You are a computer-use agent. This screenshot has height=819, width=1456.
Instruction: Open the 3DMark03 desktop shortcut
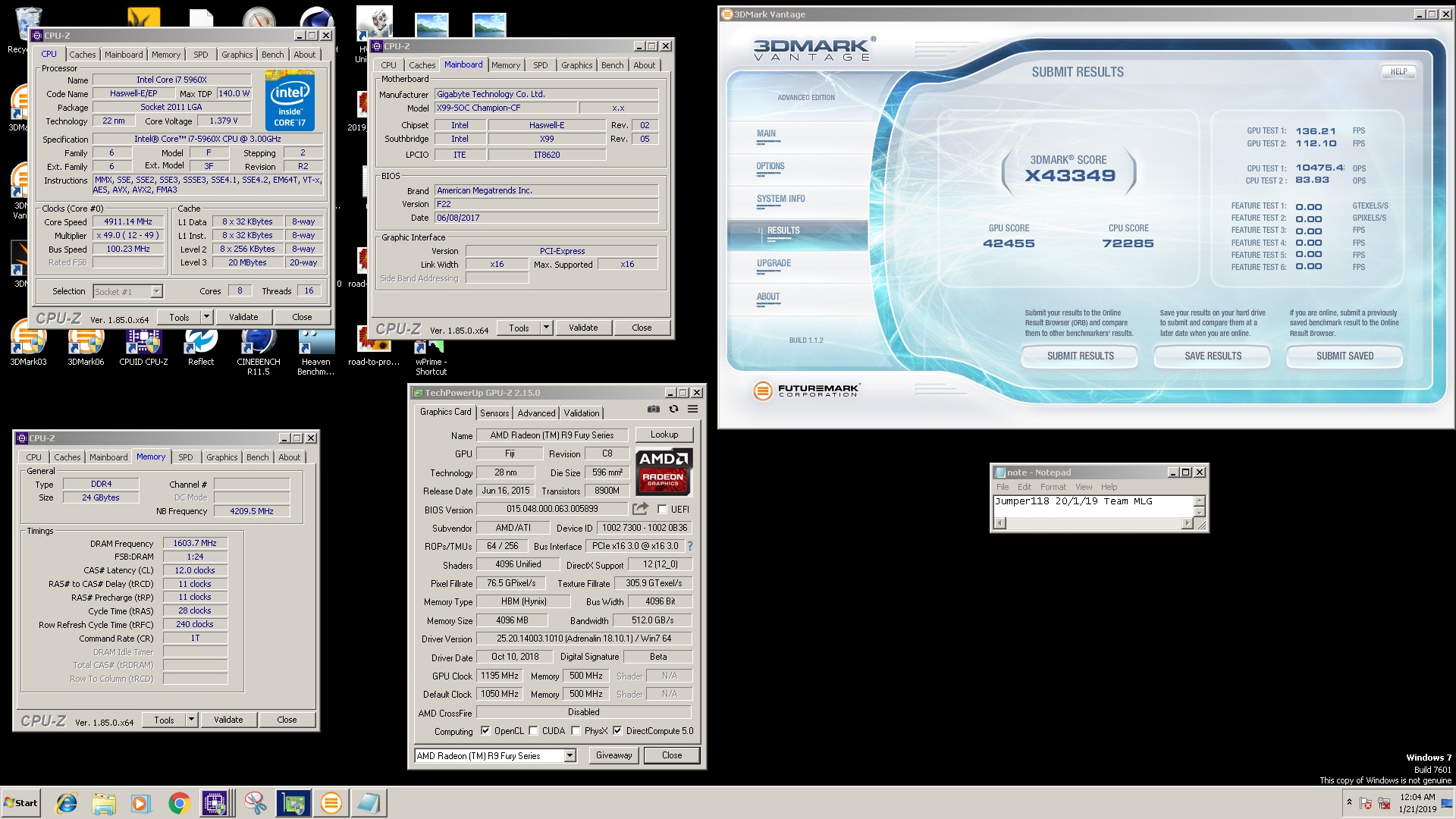point(28,348)
